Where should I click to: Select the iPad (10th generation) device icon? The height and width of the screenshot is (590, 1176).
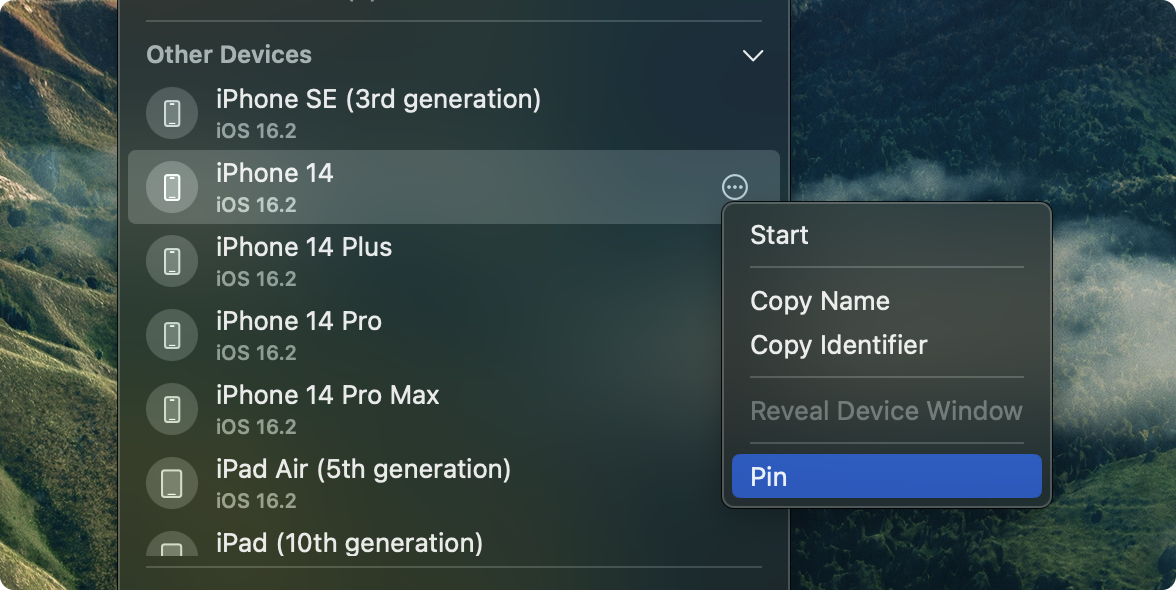(172, 550)
